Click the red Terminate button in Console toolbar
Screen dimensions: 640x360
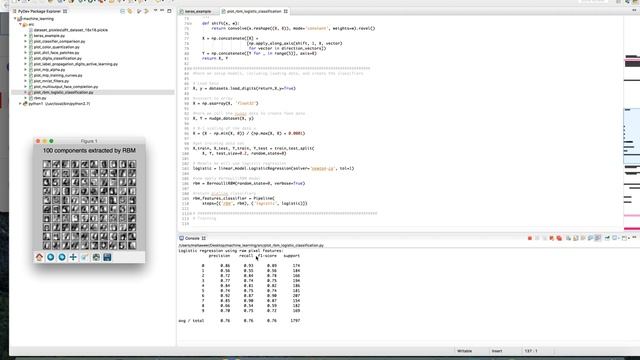pyautogui.click(x=530, y=238)
